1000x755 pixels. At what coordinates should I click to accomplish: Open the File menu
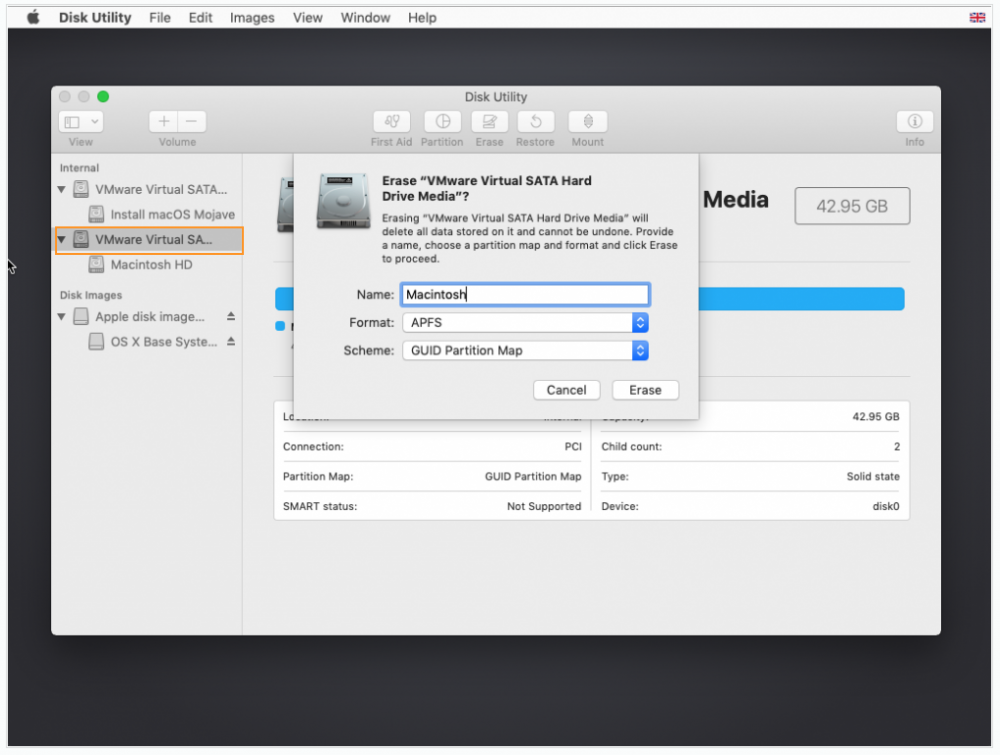pyautogui.click(x=159, y=18)
